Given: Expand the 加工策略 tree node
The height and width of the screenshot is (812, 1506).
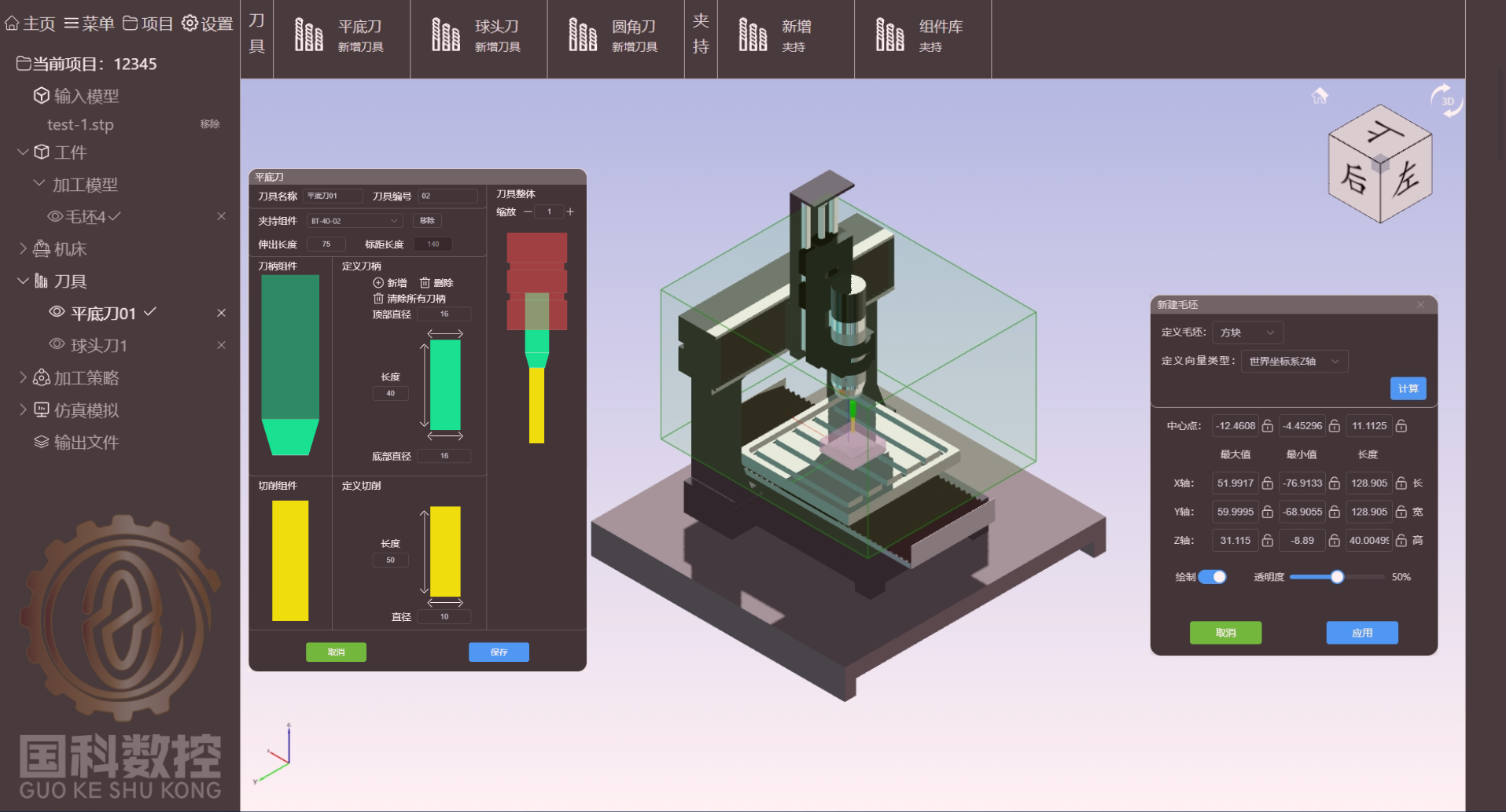Looking at the screenshot, I should point(23,378).
